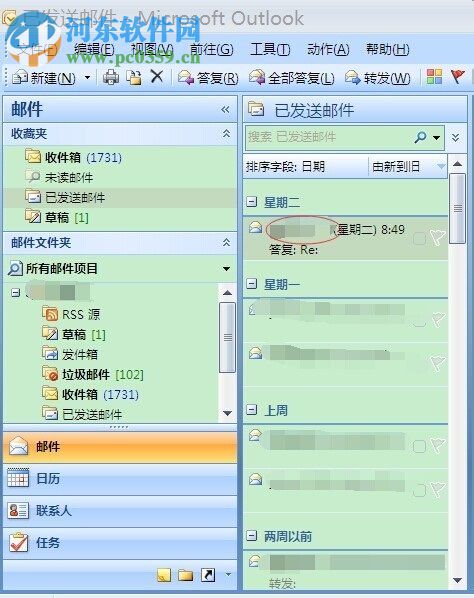Open the search options dropdown arrow
Screen dimensions: 474x598
click(437, 137)
